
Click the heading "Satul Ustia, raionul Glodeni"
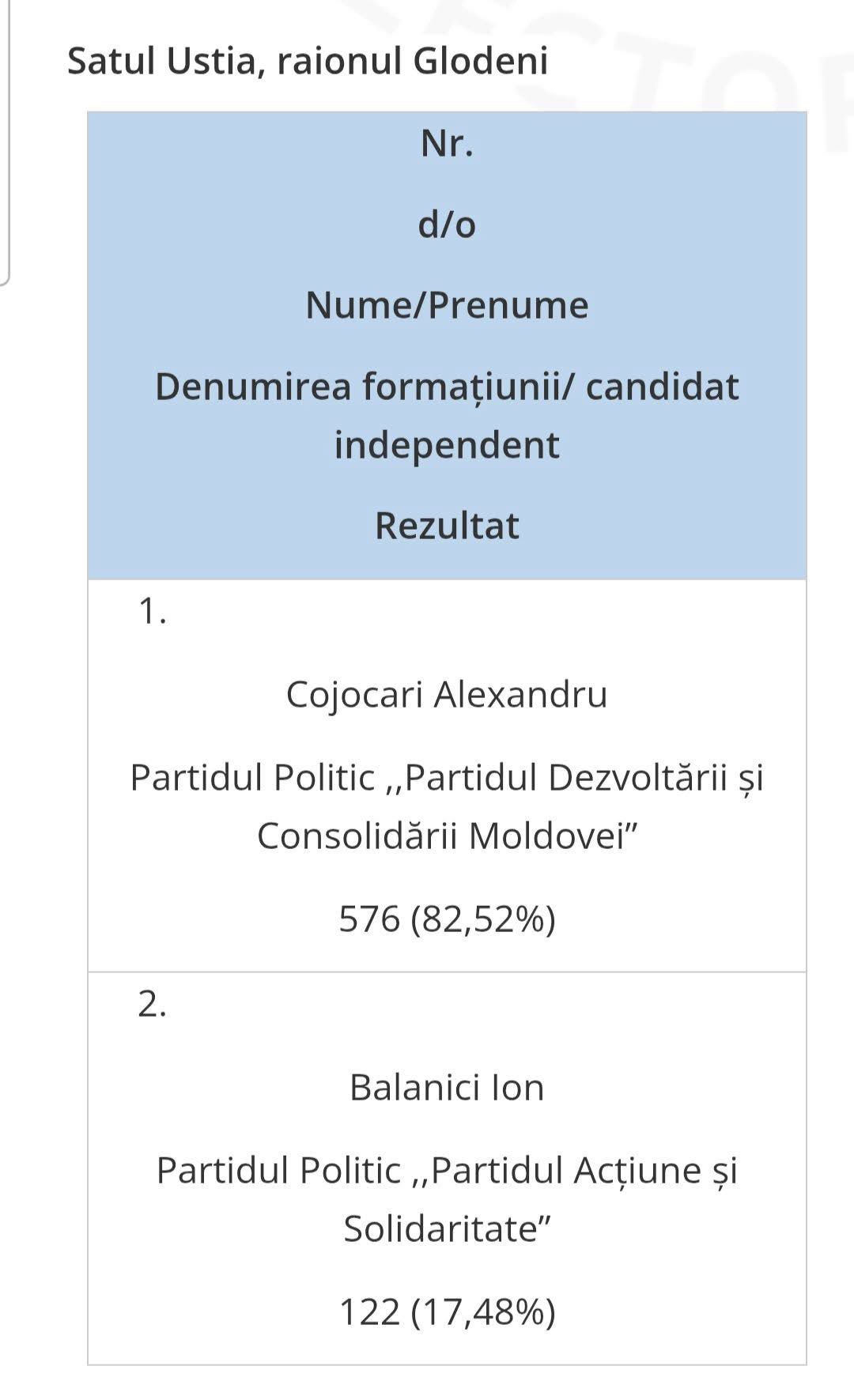(308, 61)
